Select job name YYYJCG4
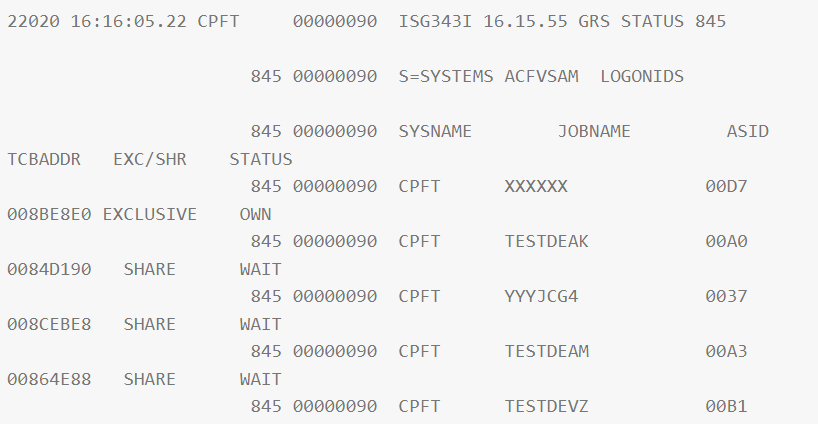The image size is (818, 424). point(542,297)
